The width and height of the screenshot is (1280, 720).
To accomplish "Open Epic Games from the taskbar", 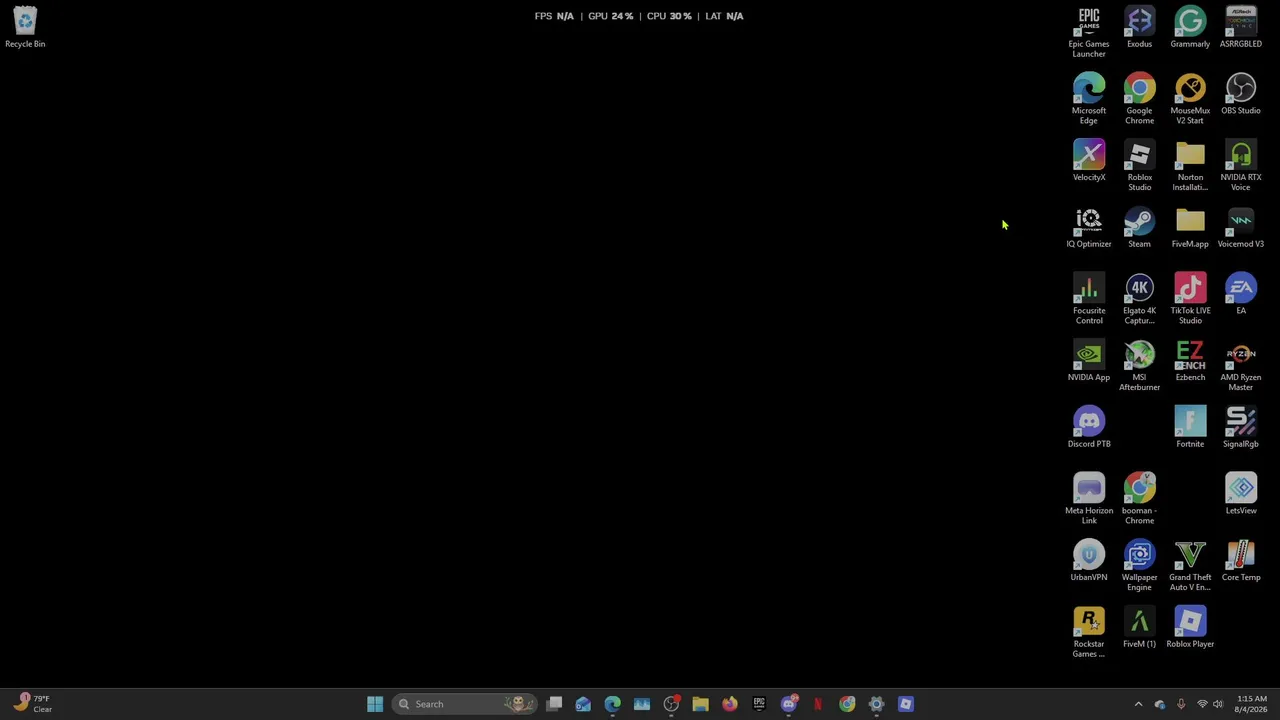I will click(759, 704).
